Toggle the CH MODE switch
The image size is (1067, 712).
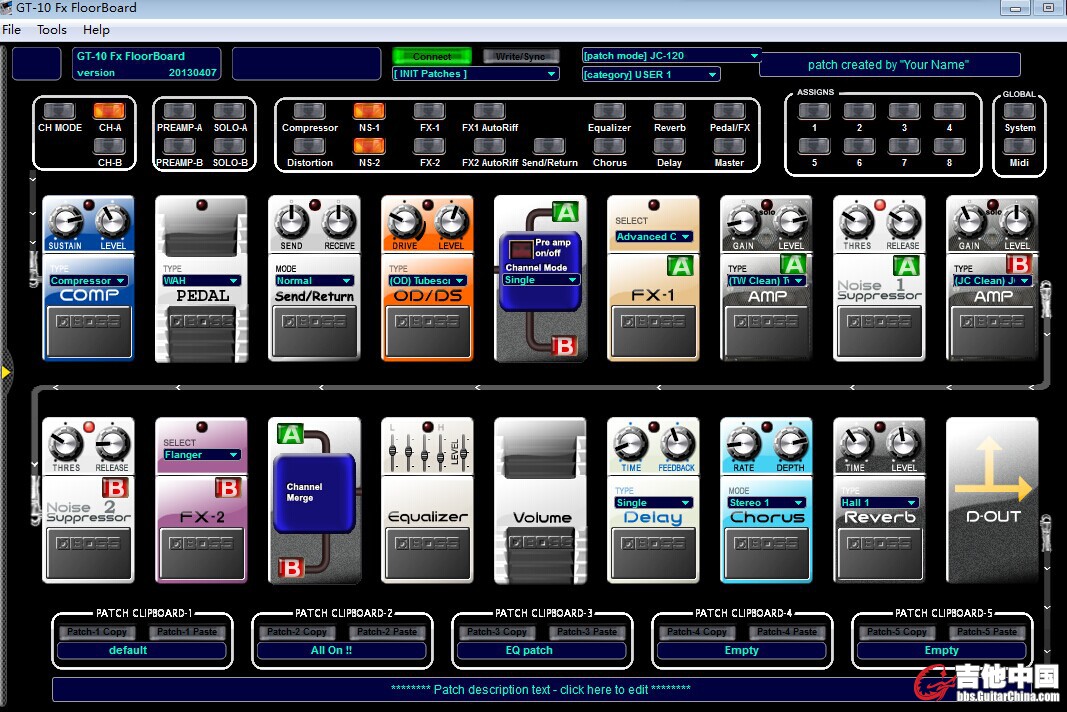[59, 112]
